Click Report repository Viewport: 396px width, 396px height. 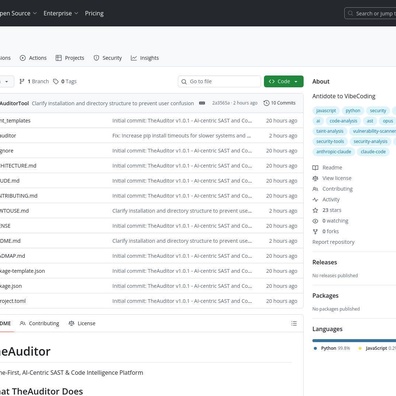333,242
